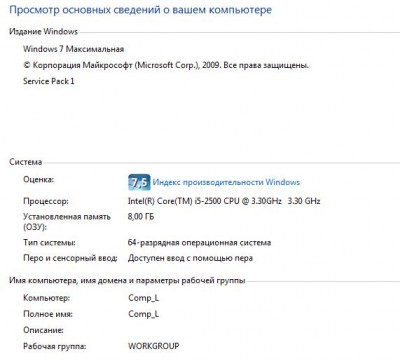The image size is (400, 361).
Task: Select the Доступен ввод с помощью пера text
Action: [x=190, y=258]
